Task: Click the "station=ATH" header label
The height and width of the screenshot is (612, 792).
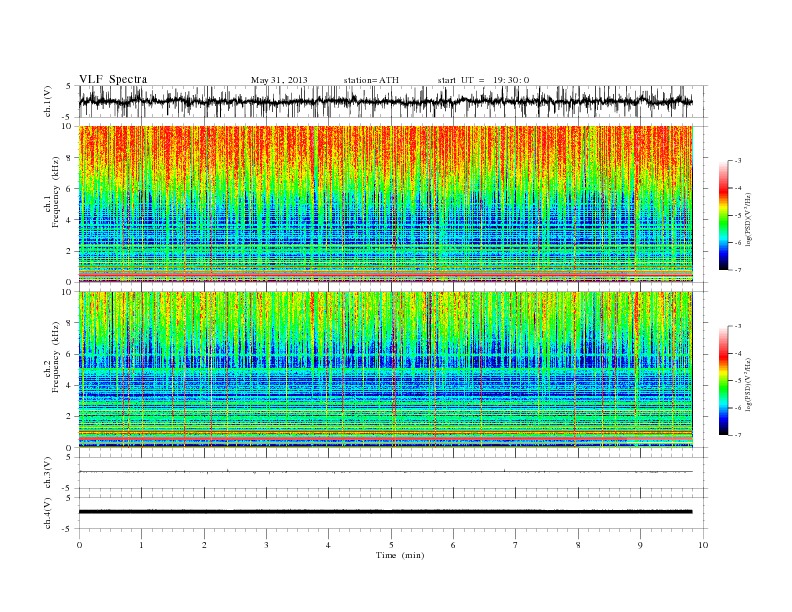Action: (x=371, y=80)
